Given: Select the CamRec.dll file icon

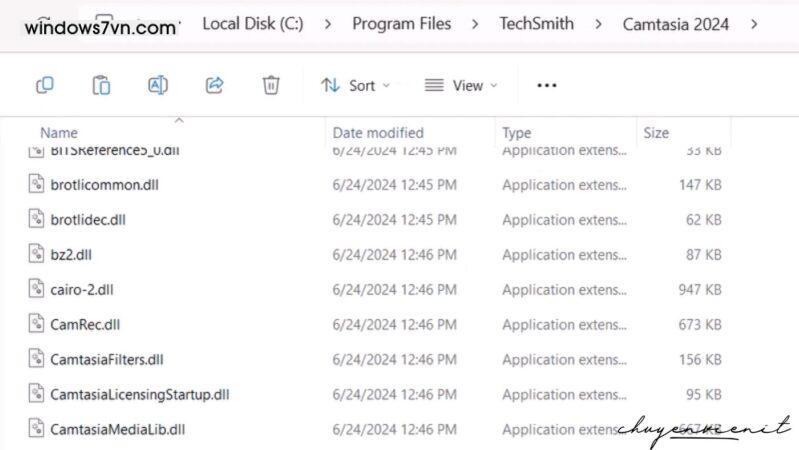Looking at the screenshot, I should click(x=35, y=324).
